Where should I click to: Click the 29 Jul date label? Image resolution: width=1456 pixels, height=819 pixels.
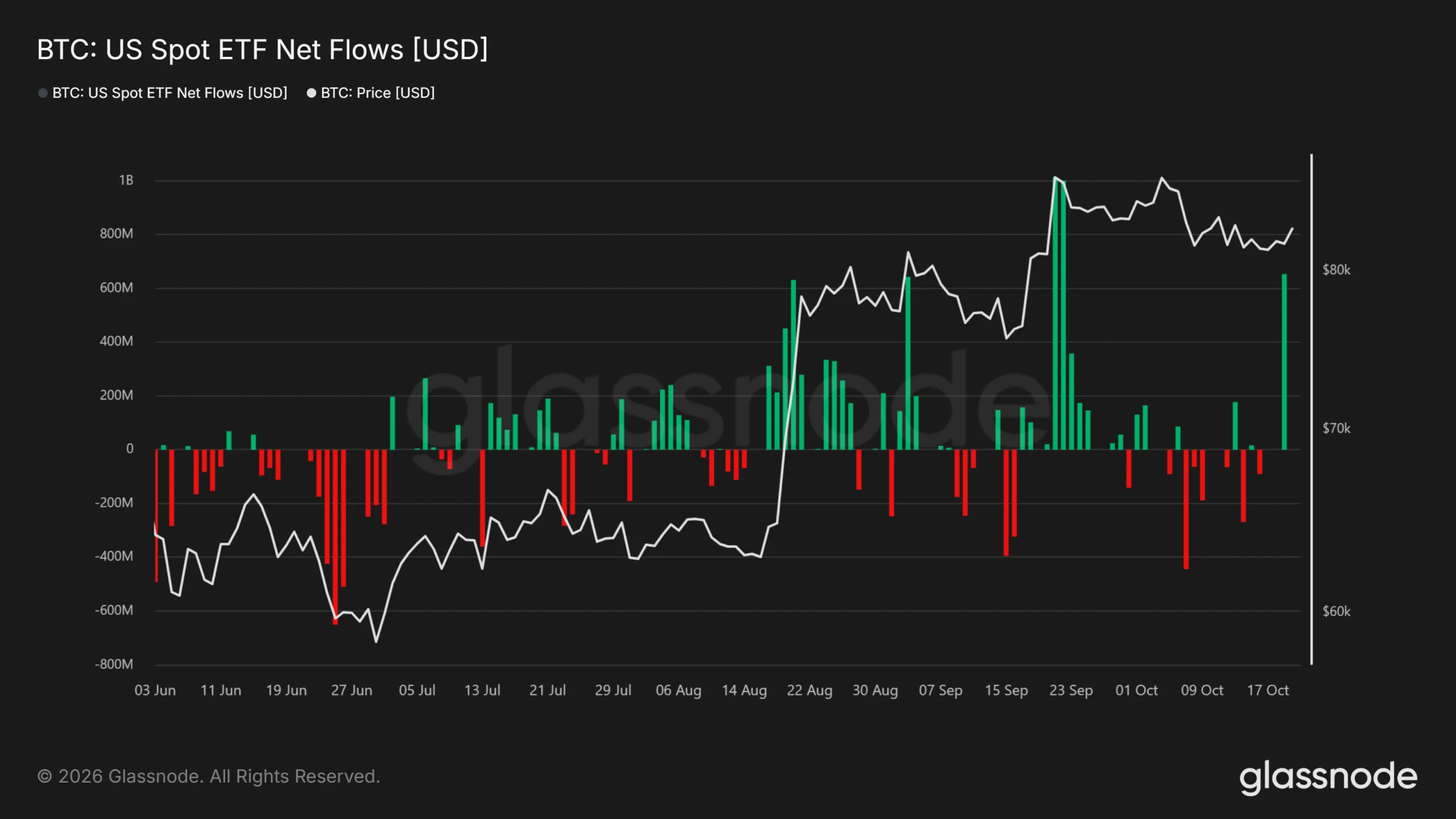point(613,690)
